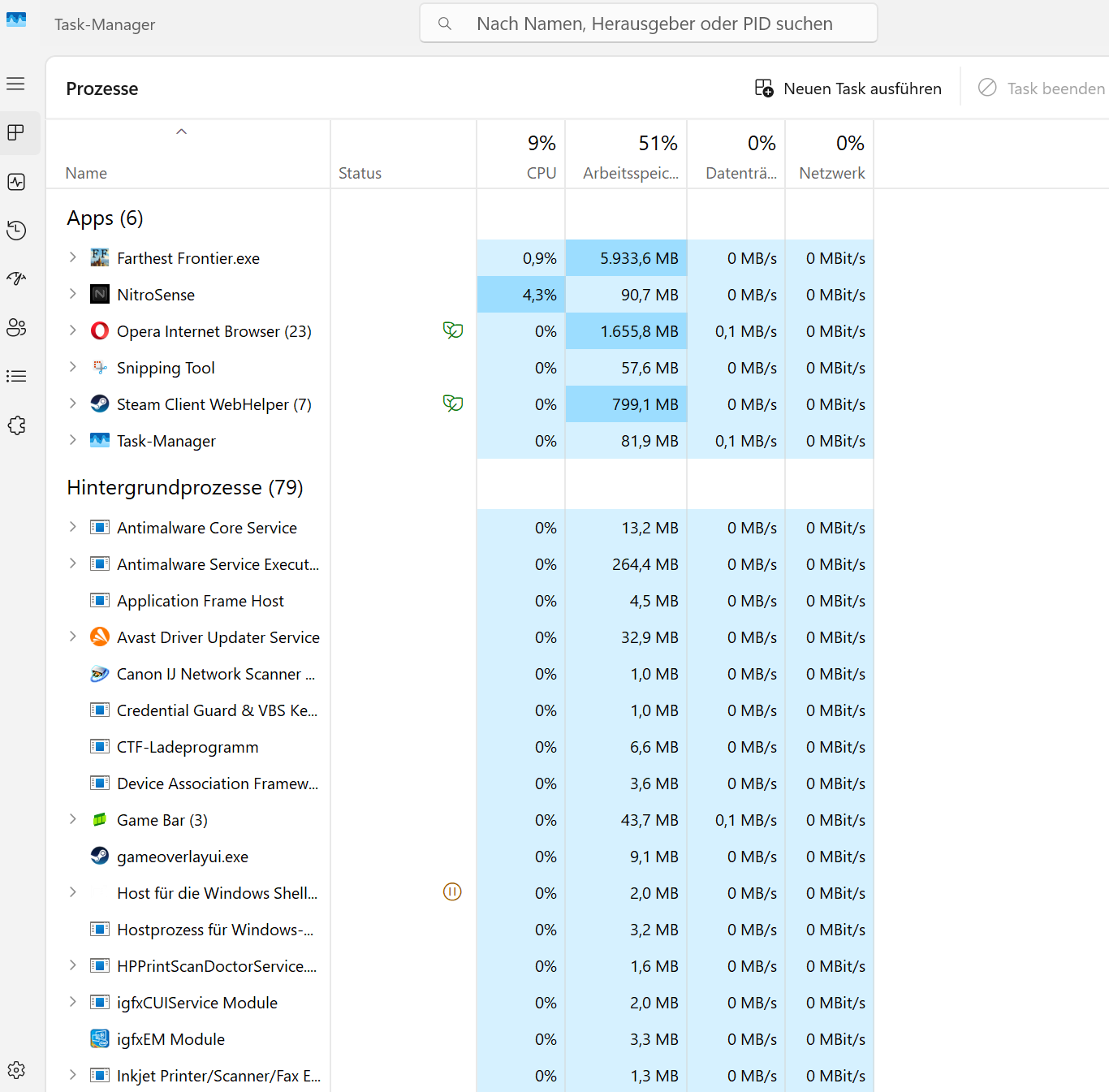
Task: Click the Game Bar icon
Action: tap(100, 819)
